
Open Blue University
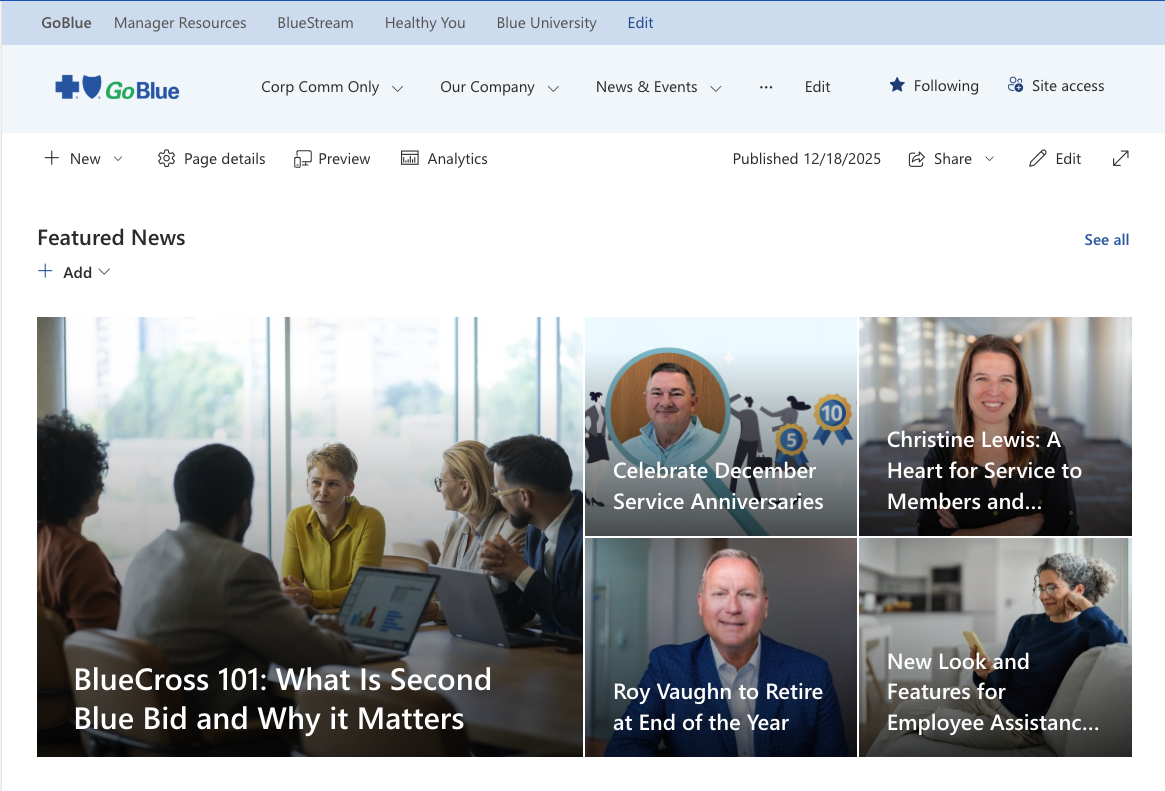coord(546,23)
